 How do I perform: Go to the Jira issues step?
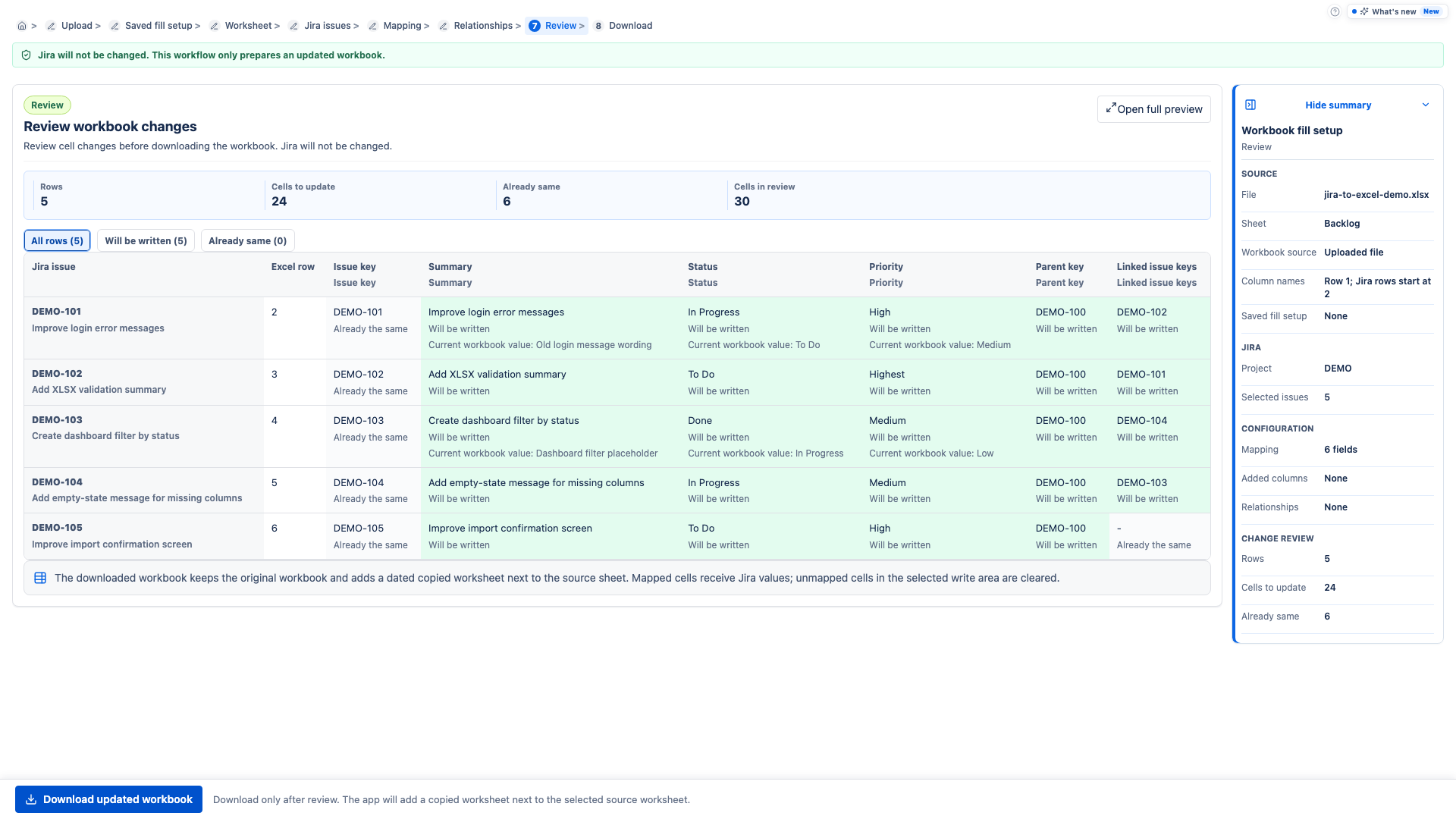pyautogui.click(x=328, y=26)
